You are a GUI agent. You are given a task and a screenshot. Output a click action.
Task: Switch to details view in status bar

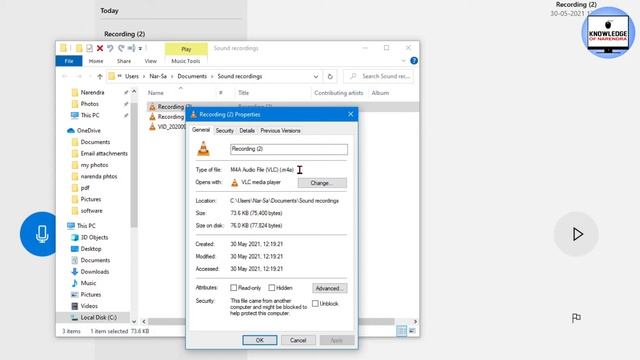[401, 331]
